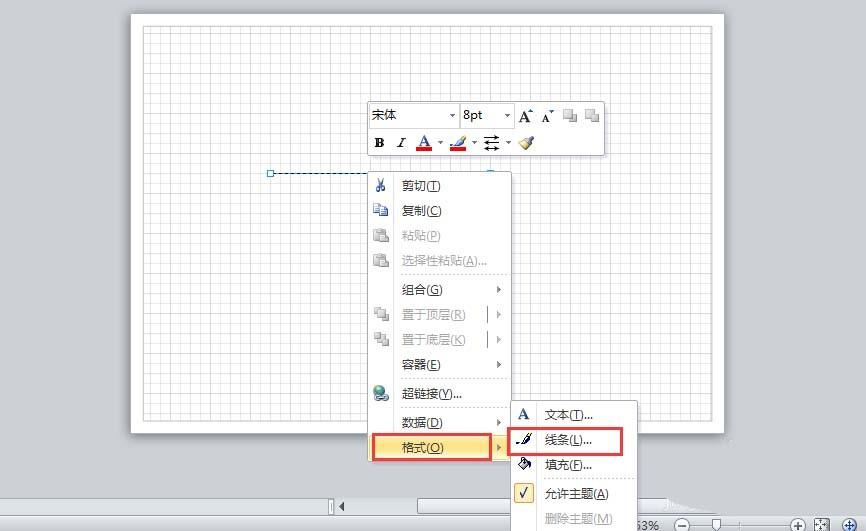Open the 宋体 font name dropdown
This screenshot has height=531, width=866.
click(x=452, y=115)
